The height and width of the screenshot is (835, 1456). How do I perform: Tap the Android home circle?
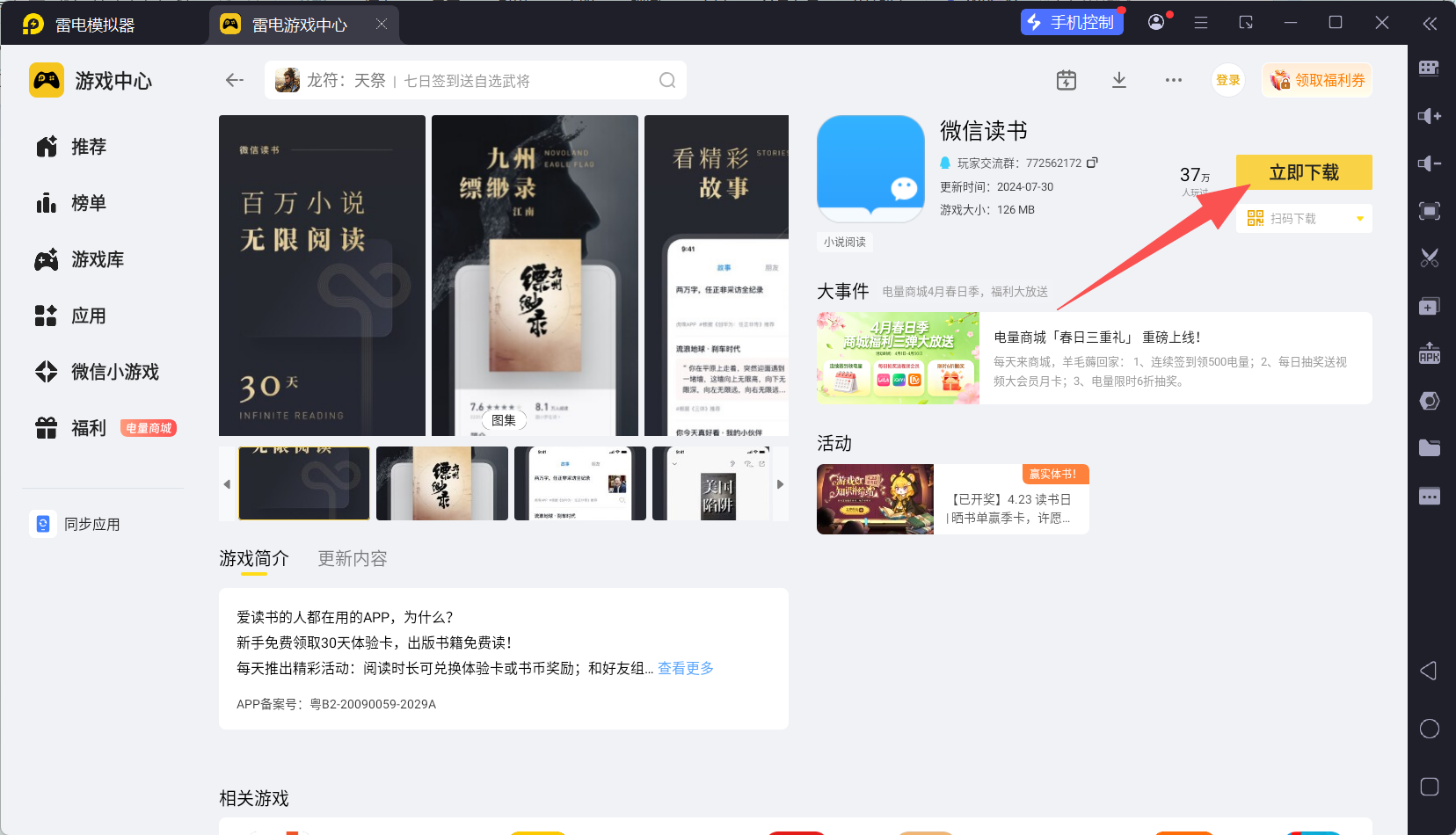(1430, 729)
